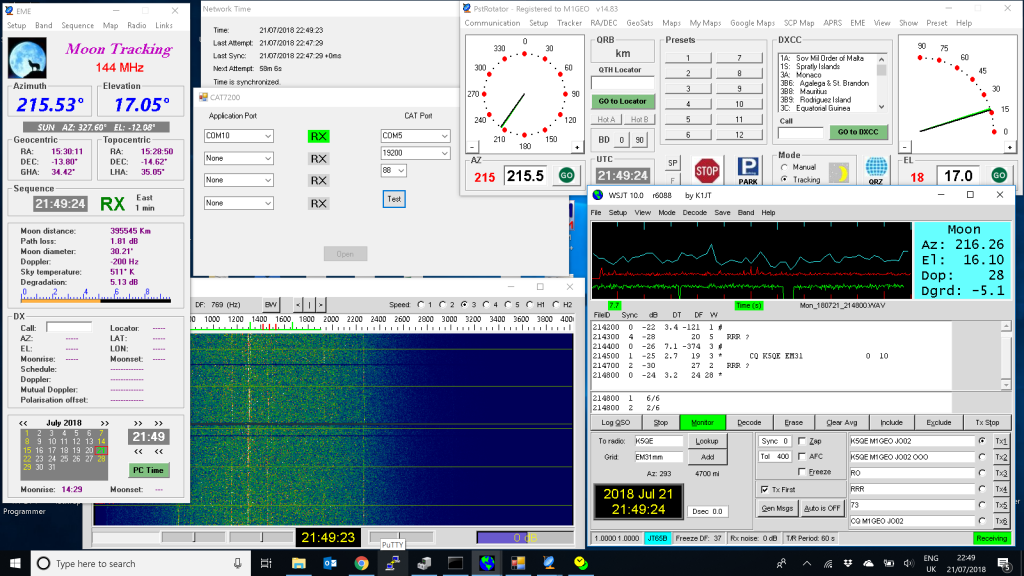Click the plus button under the elevation dial
The height and width of the screenshot is (576, 1024).
click(1010, 148)
